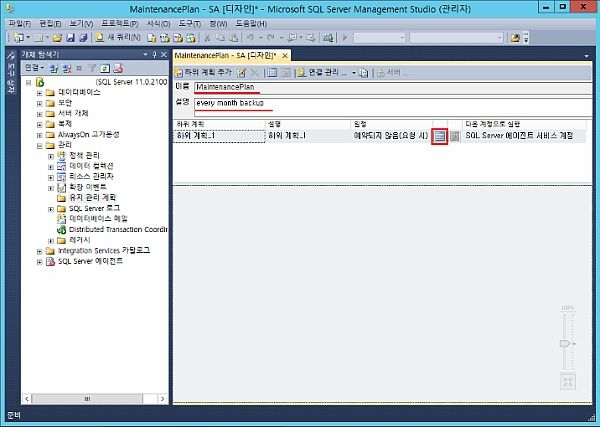Viewport: 600px width, 427px height.
Task: Open the 연결 dropdown in Object Explorer
Action: tap(34, 68)
